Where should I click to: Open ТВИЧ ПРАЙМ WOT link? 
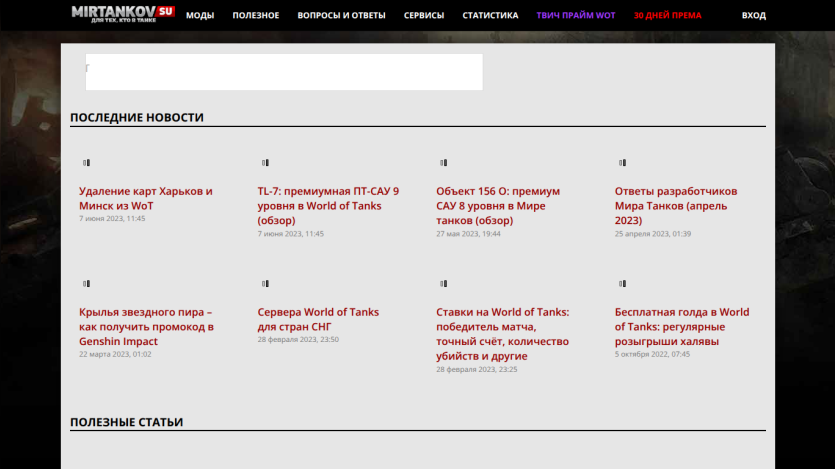click(x=576, y=15)
